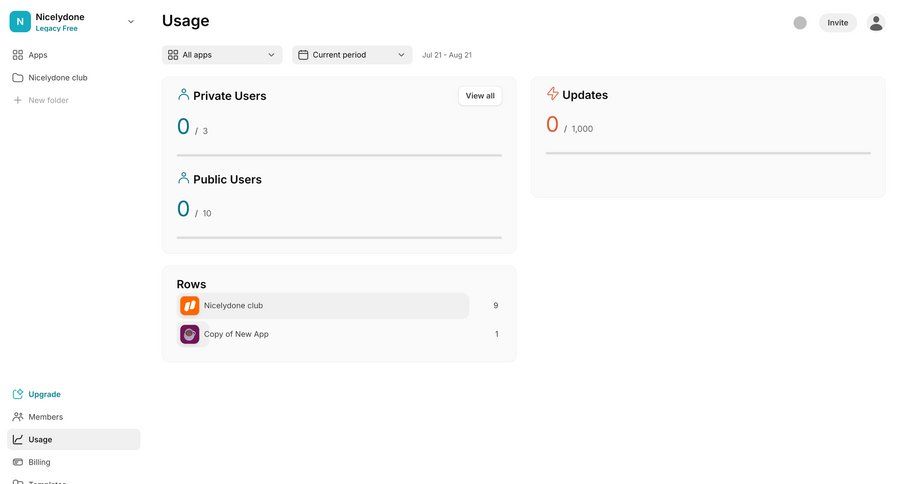Expand the workspace switcher chevron
The image size is (900, 484).
[131, 22]
